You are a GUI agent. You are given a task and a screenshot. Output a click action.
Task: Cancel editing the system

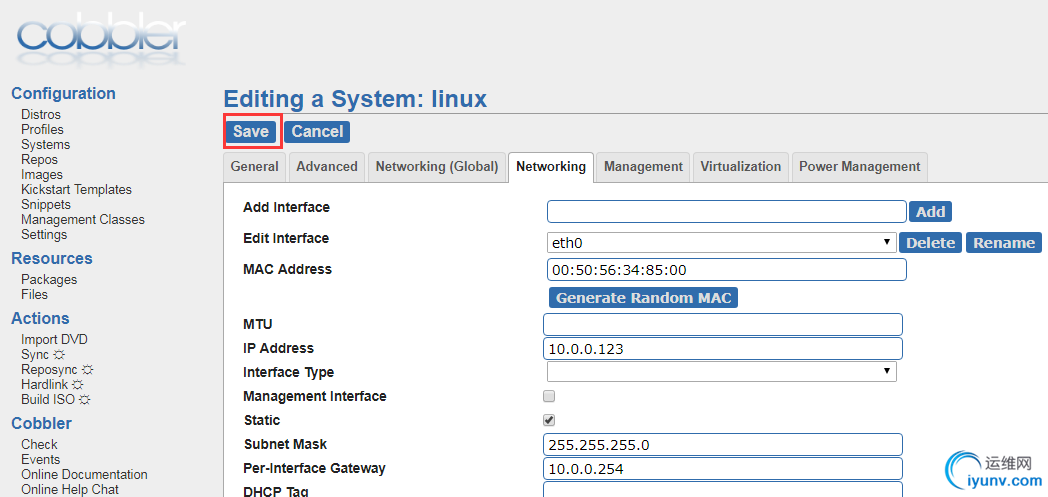[317, 132]
